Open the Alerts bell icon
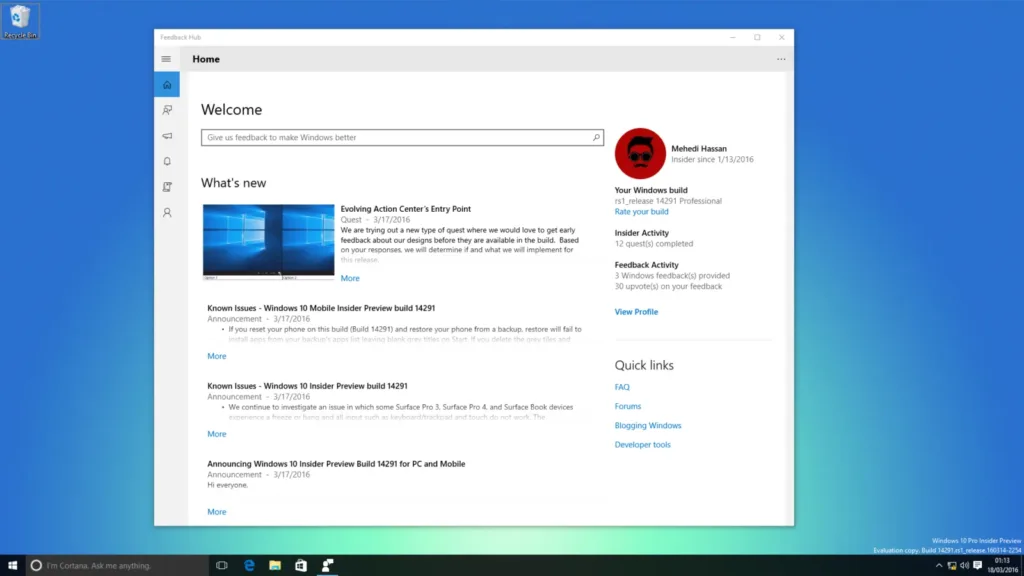Screen dimensions: 1024x576 pos(167,161)
